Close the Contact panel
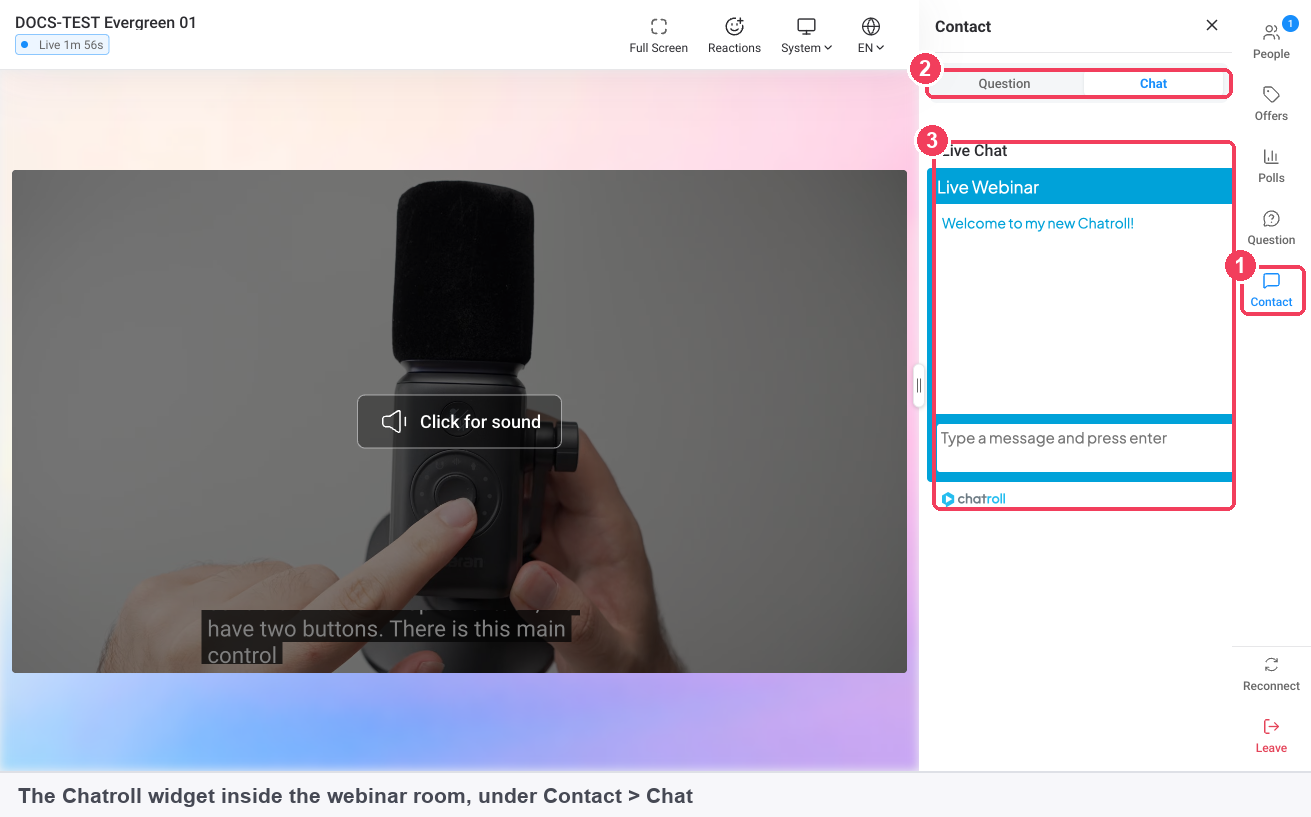Viewport: 1311px width, 817px height. point(1212,25)
